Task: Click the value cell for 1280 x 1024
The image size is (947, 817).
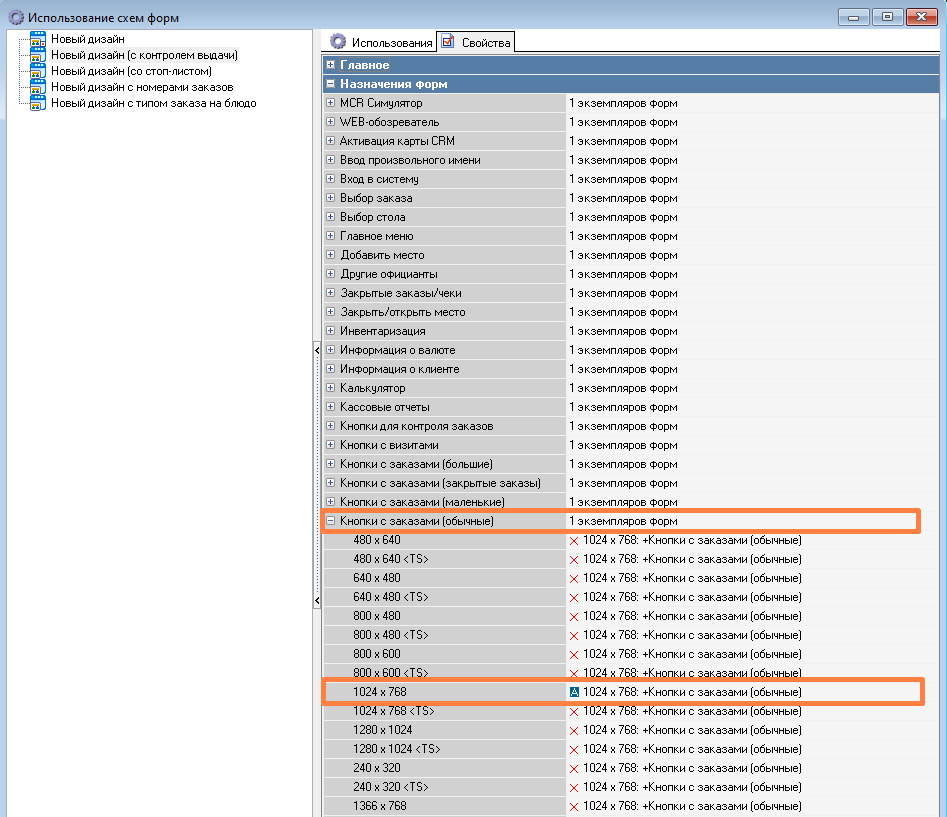Action: [x=691, y=730]
